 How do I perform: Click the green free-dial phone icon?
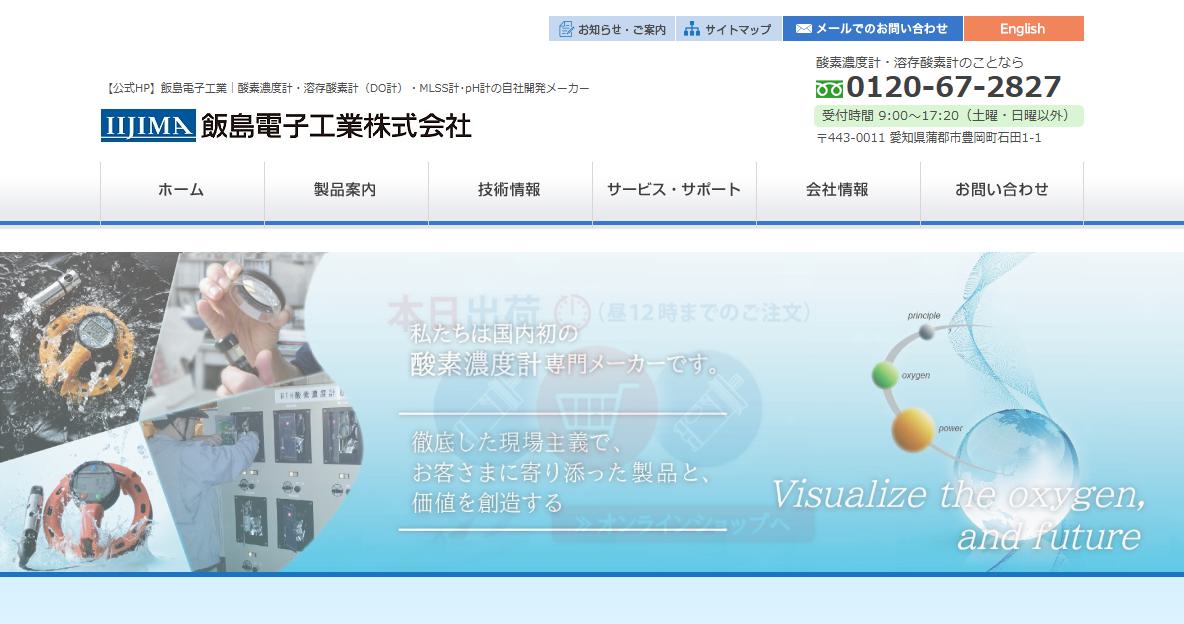829,89
